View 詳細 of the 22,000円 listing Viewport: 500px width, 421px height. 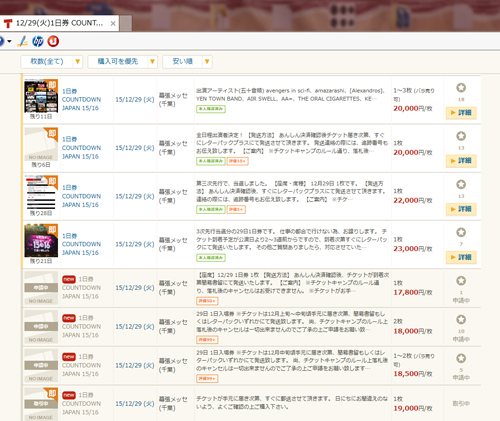(461, 209)
